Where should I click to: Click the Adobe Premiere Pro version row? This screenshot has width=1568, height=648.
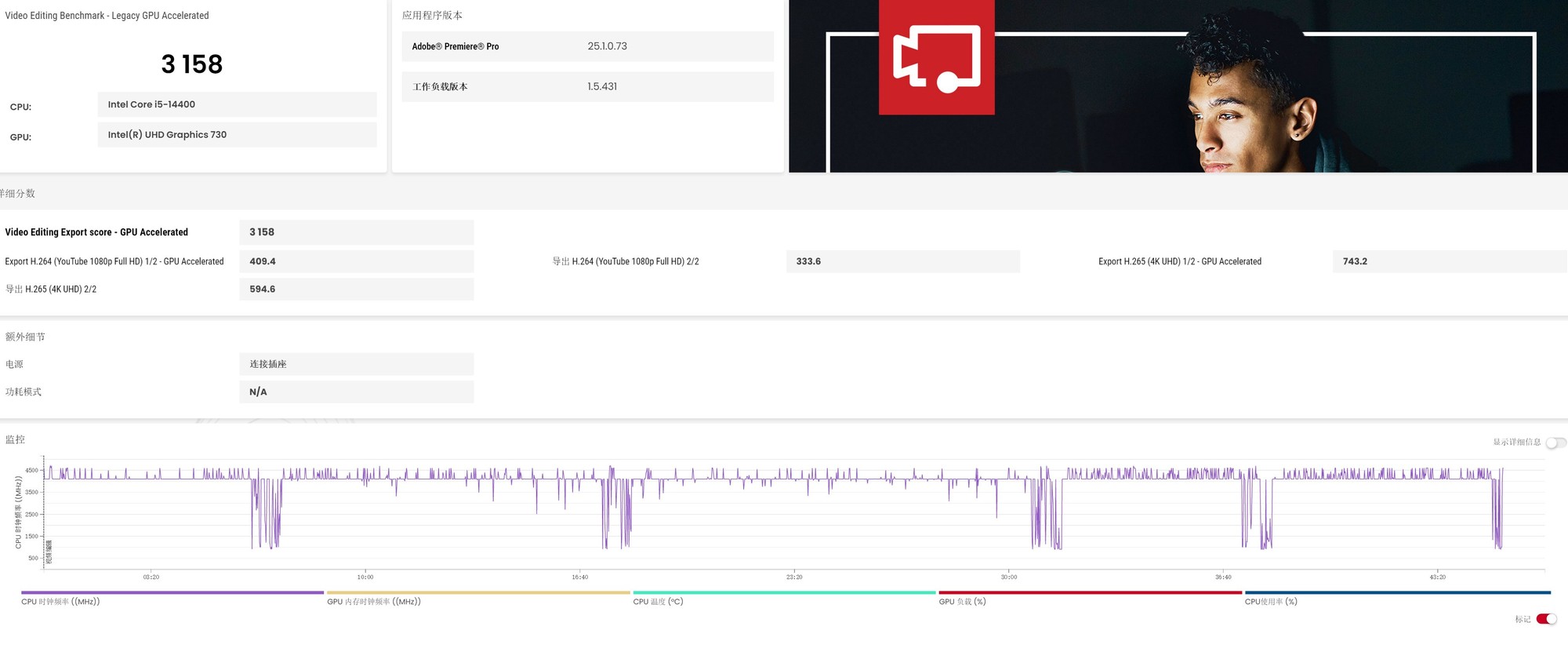(587, 46)
